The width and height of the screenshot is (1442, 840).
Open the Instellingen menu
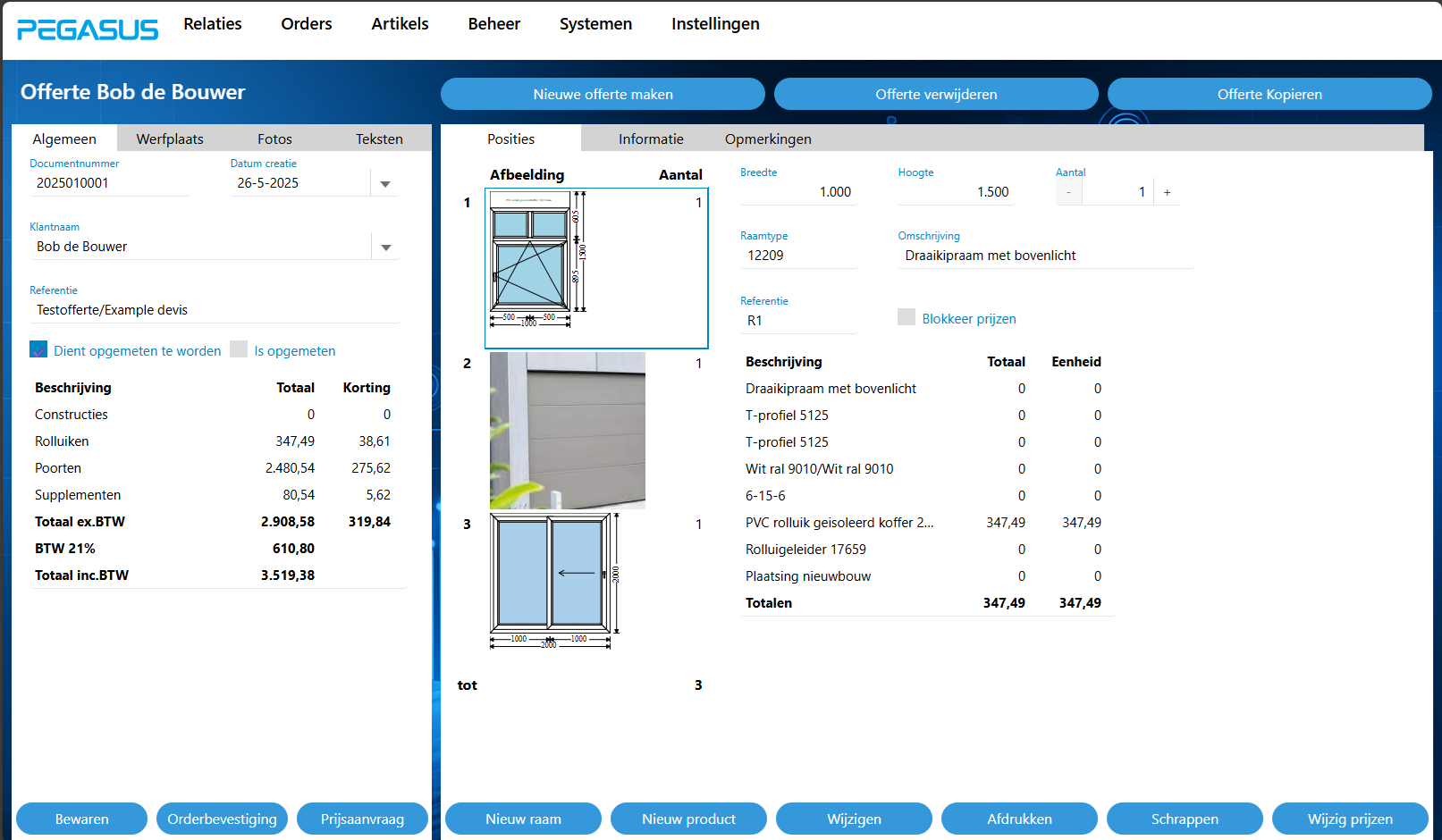[715, 24]
